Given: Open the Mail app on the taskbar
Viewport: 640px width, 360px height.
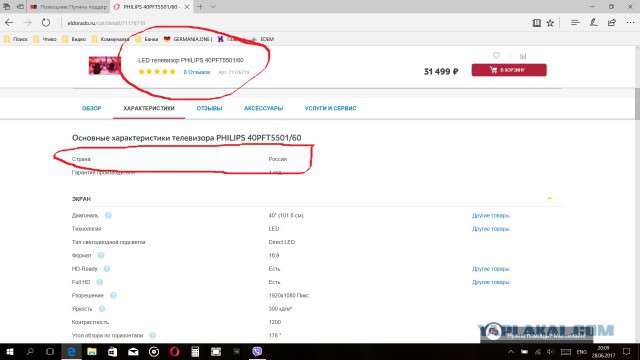Looking at the screenshot, I should [133, 351].
